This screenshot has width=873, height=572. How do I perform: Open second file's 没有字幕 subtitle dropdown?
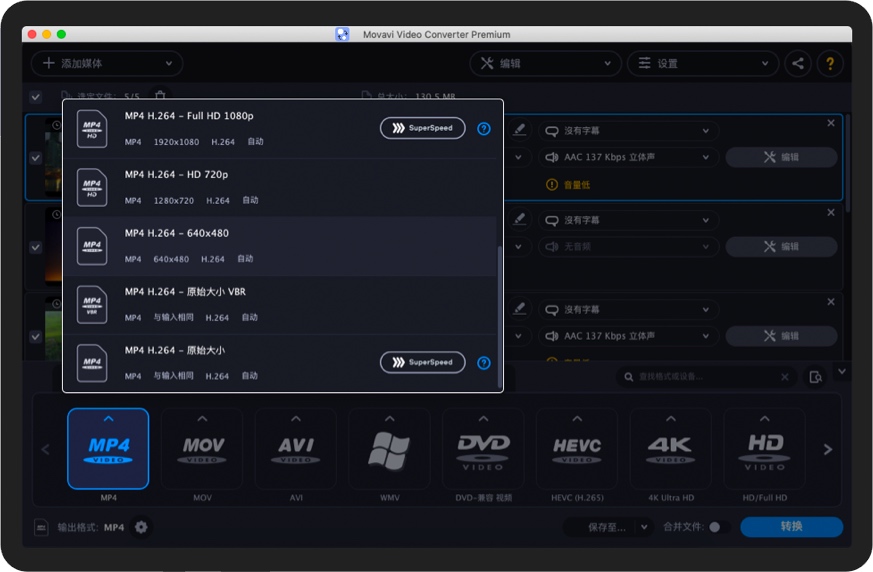[x=628, y=220]
